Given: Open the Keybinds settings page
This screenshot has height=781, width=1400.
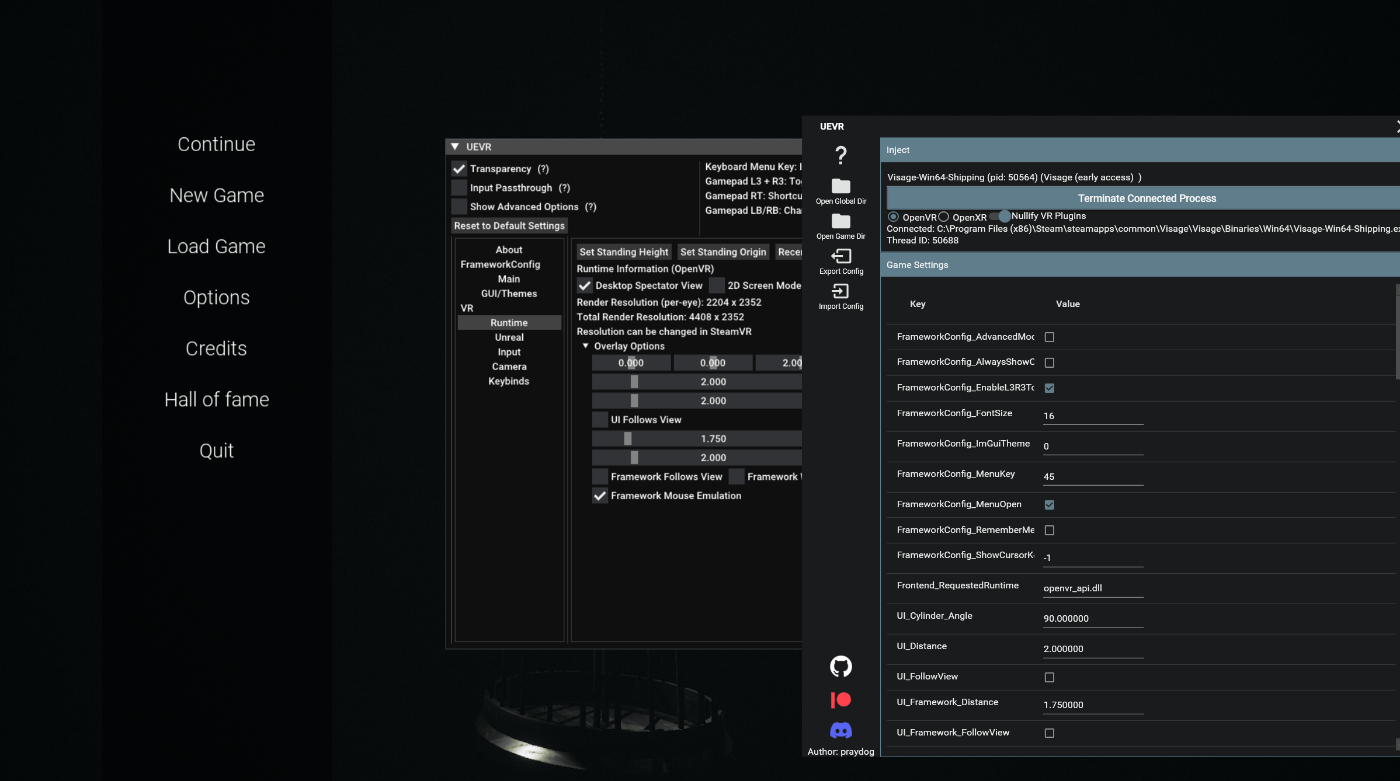Looking at the screenshot, I should click(x=509, y=381).
